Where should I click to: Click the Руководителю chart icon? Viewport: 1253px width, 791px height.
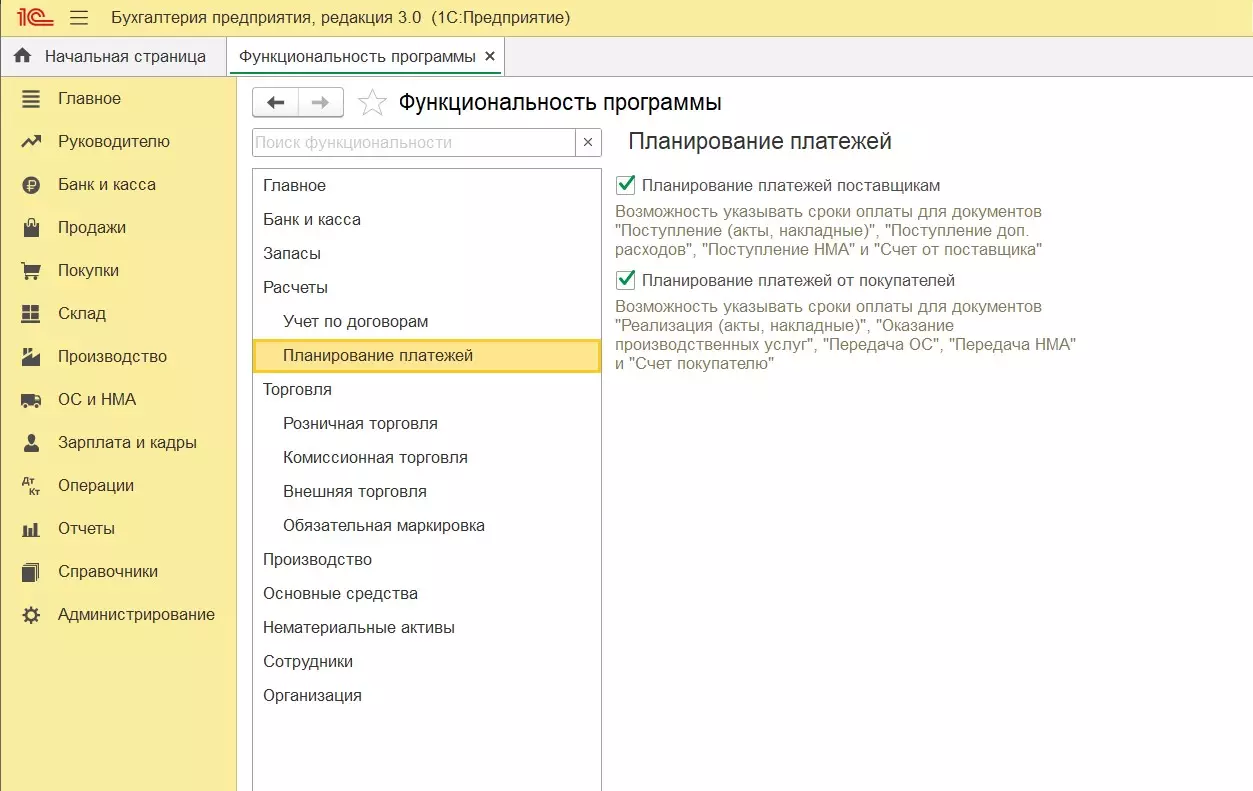pyautogui.click(x=31, y=141)
